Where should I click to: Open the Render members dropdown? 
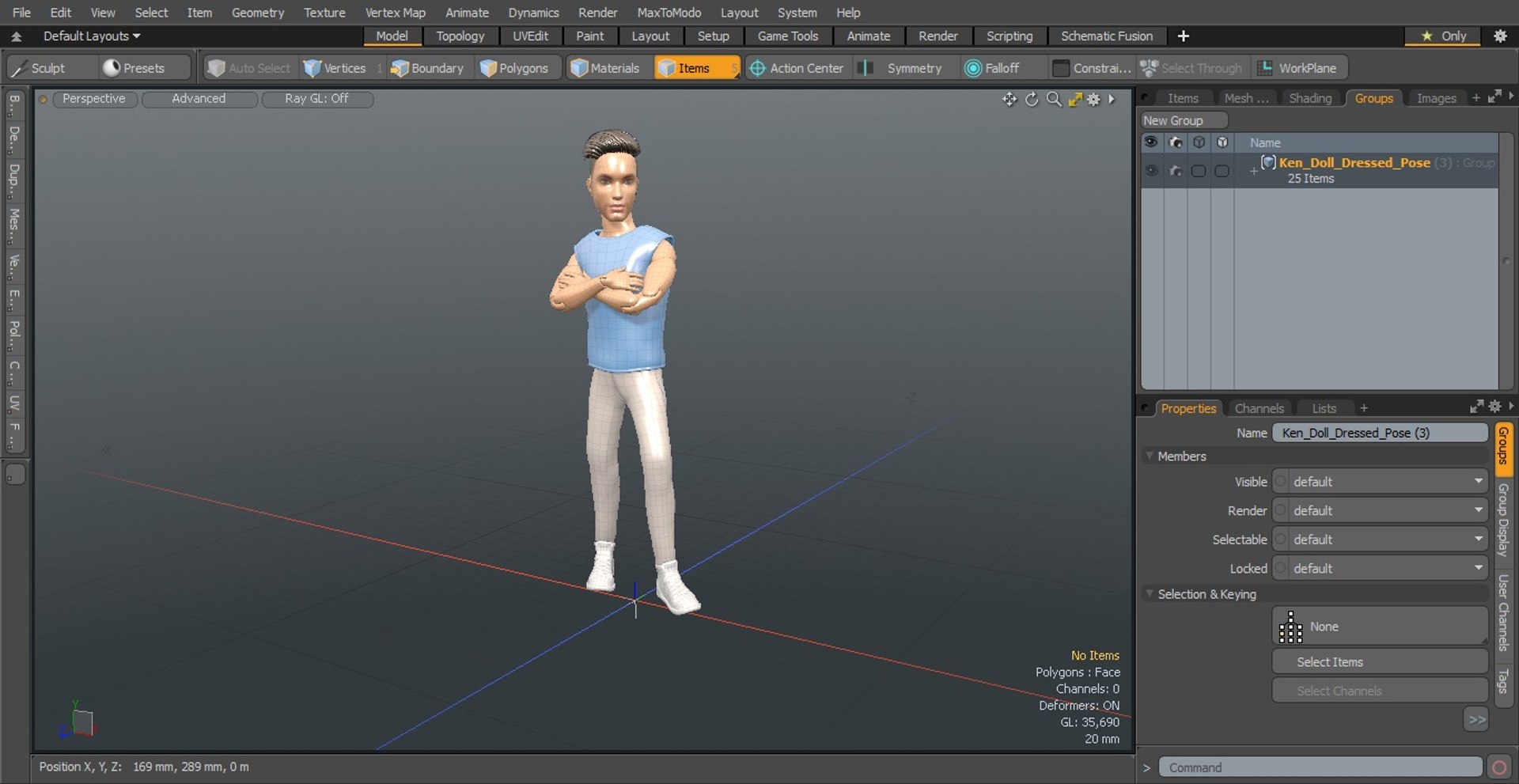(1380, 511)
